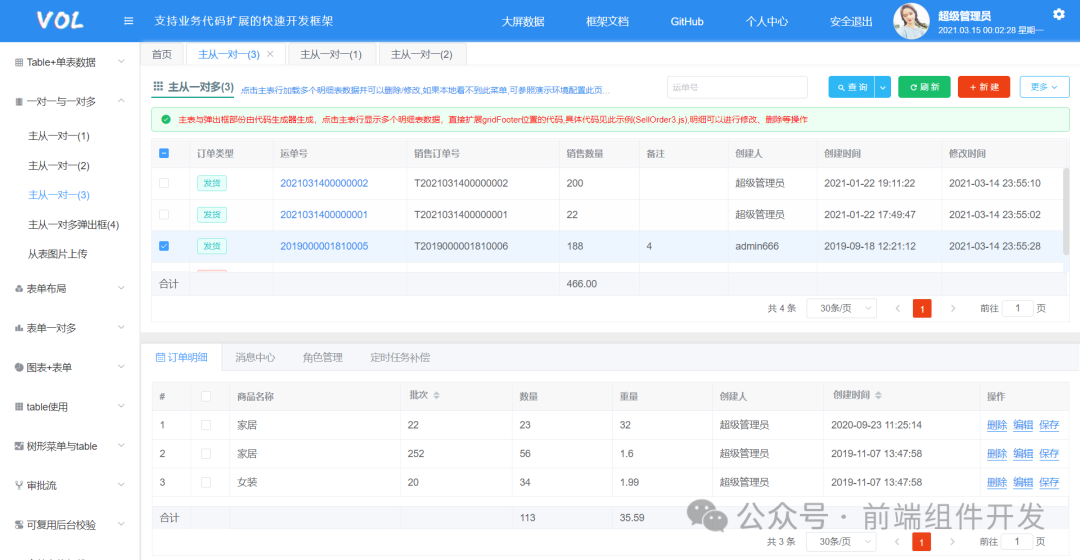
Task: Open dropdown arrow beside 查询 button
Action: tap(882, 87)
